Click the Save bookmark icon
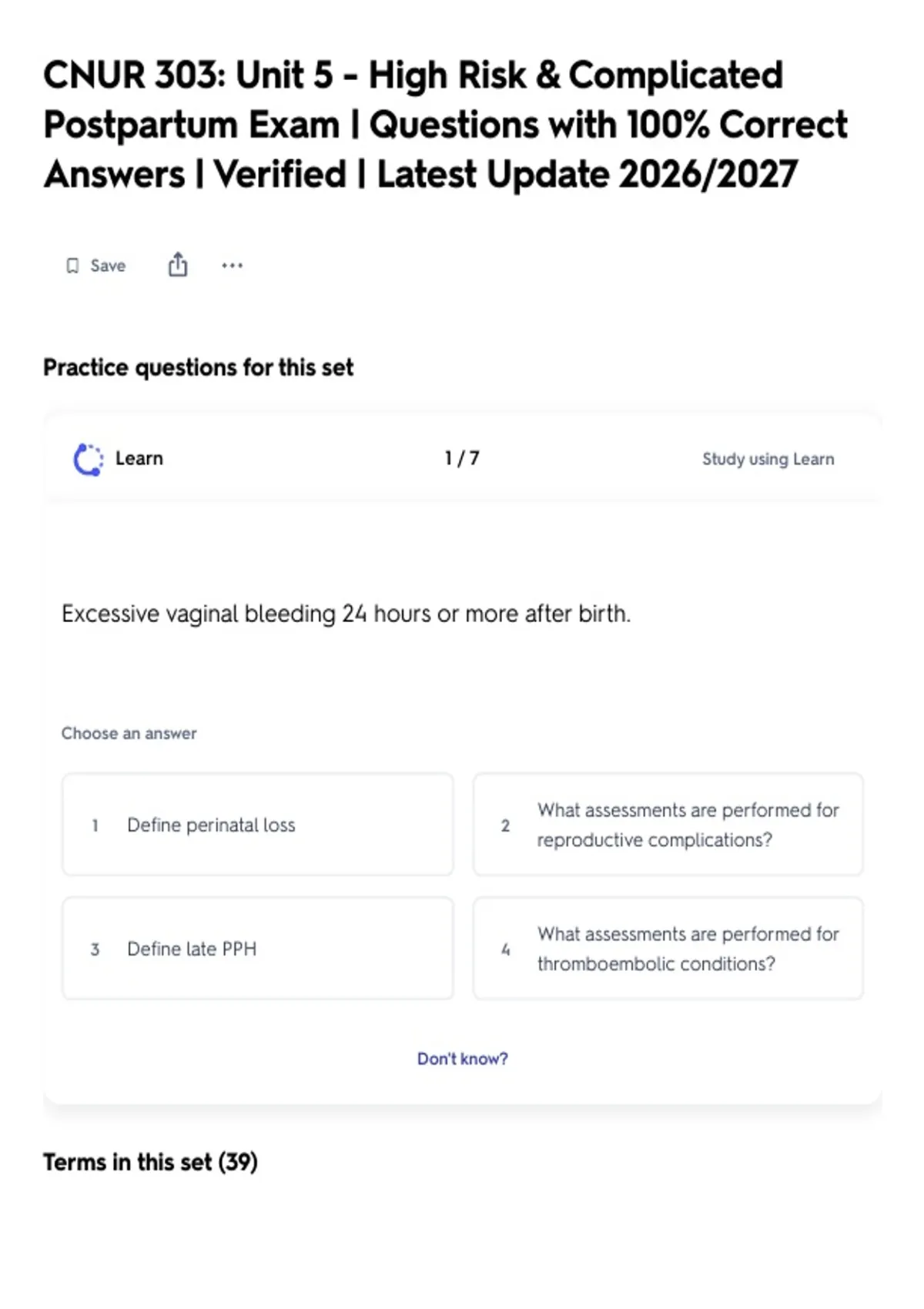The image size is (924, 1309). pos(72,266)
